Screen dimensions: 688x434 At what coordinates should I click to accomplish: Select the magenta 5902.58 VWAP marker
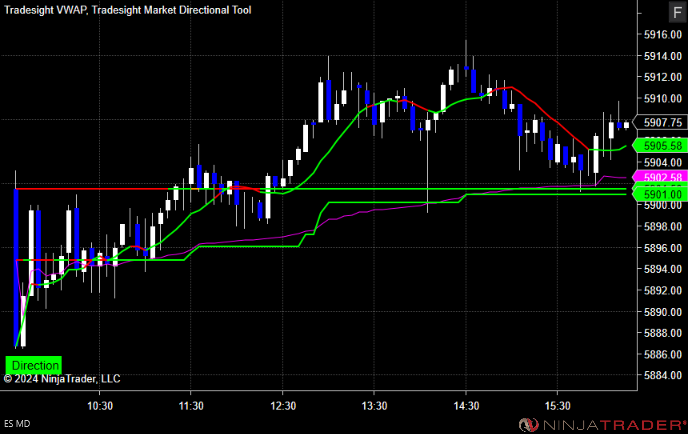click(x=660, y=177)
